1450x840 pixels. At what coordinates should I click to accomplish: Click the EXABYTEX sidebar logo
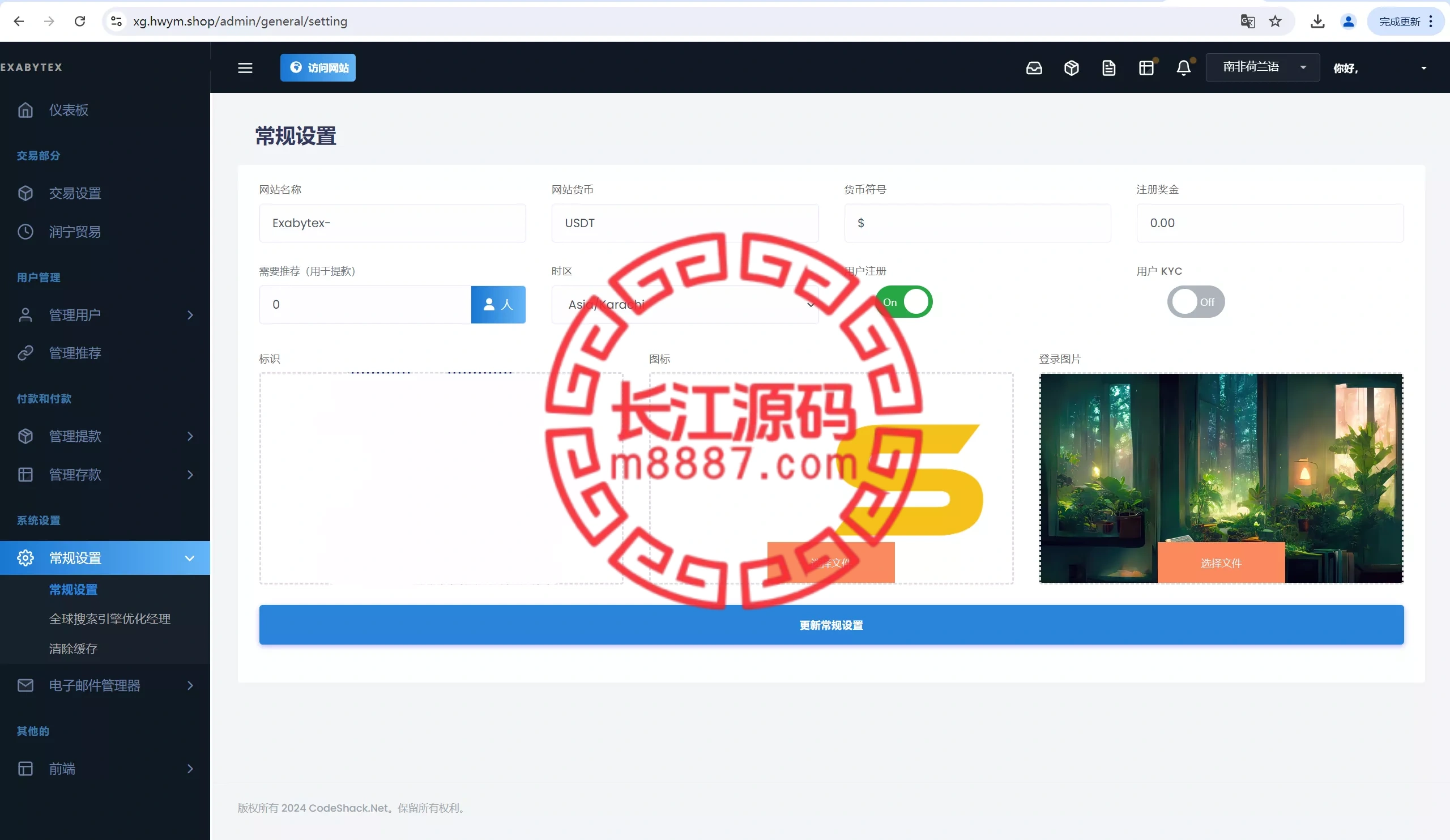click(31, 67)
